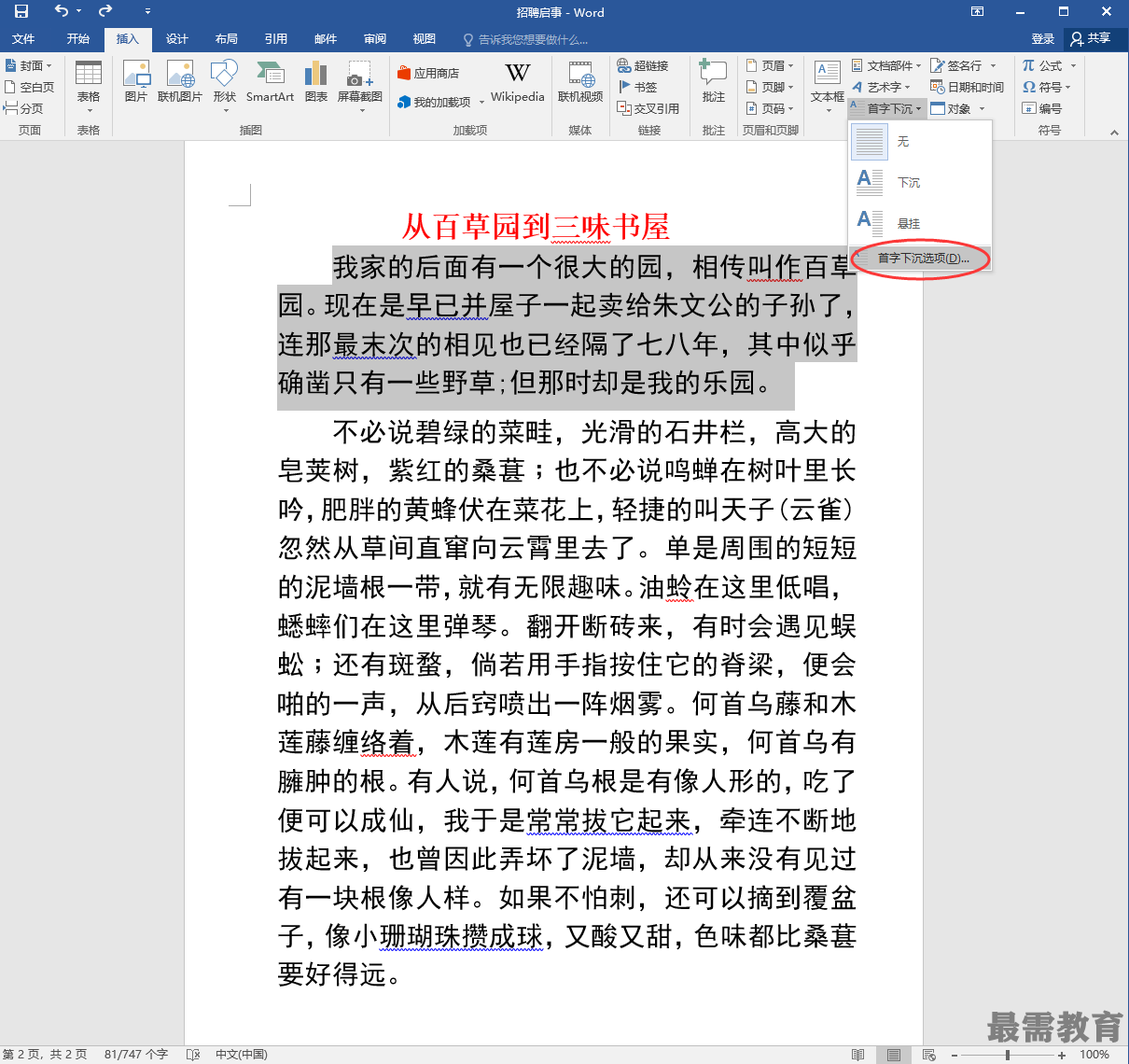Insert a hyperlink (超链接)
The image size is (1129, 1064).
pyautogui.click(x=643, y=65)
